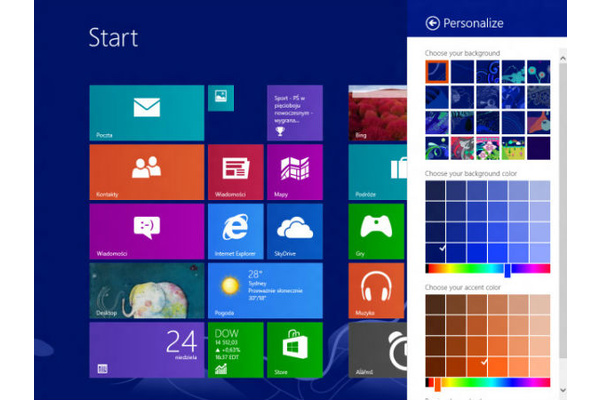Open the small Photos tile

point(221,98)
